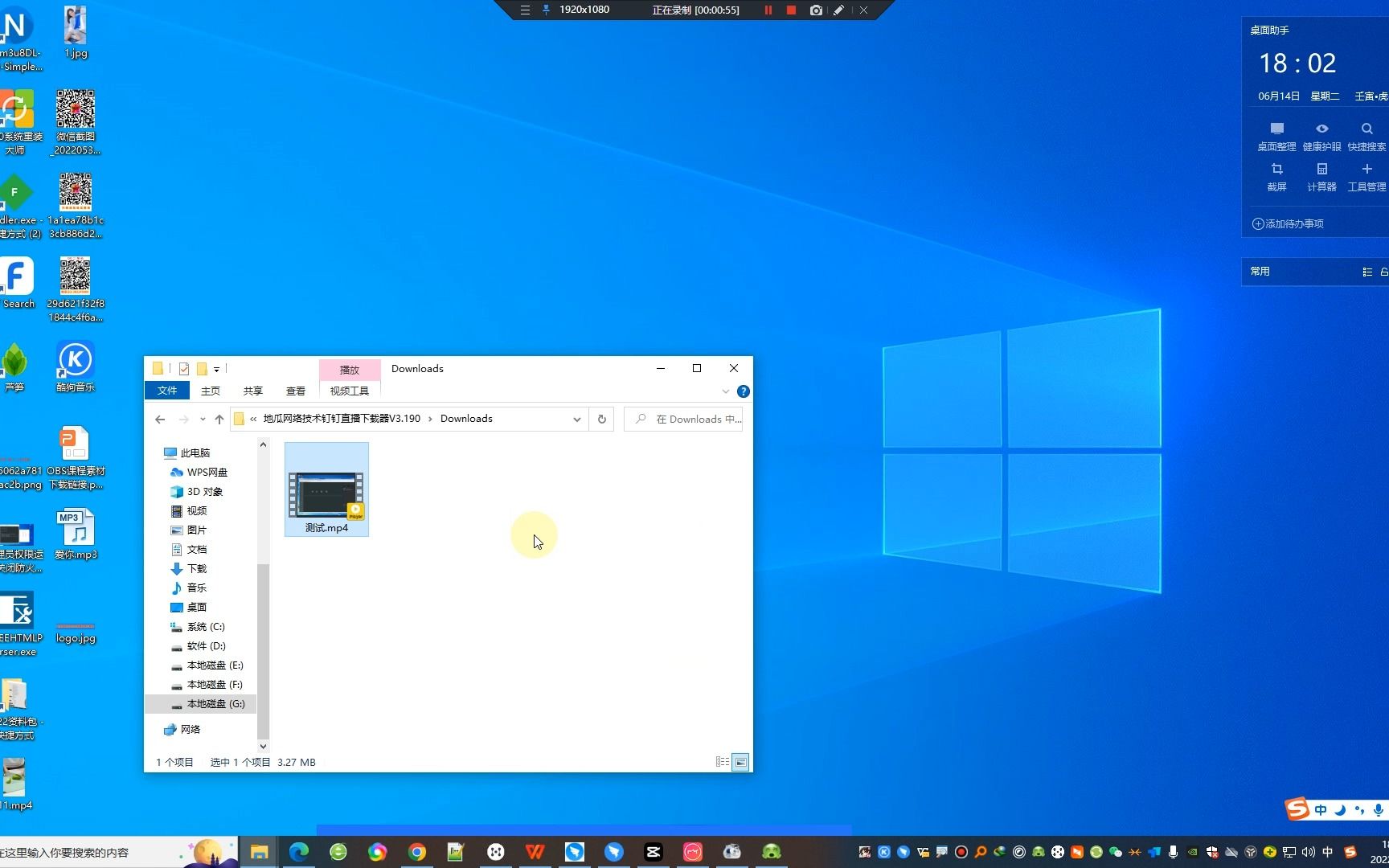Click the Downloads breadcrumb segment
The width and height of the screenshot is (1389, 868).
click(x=466, y=419)
